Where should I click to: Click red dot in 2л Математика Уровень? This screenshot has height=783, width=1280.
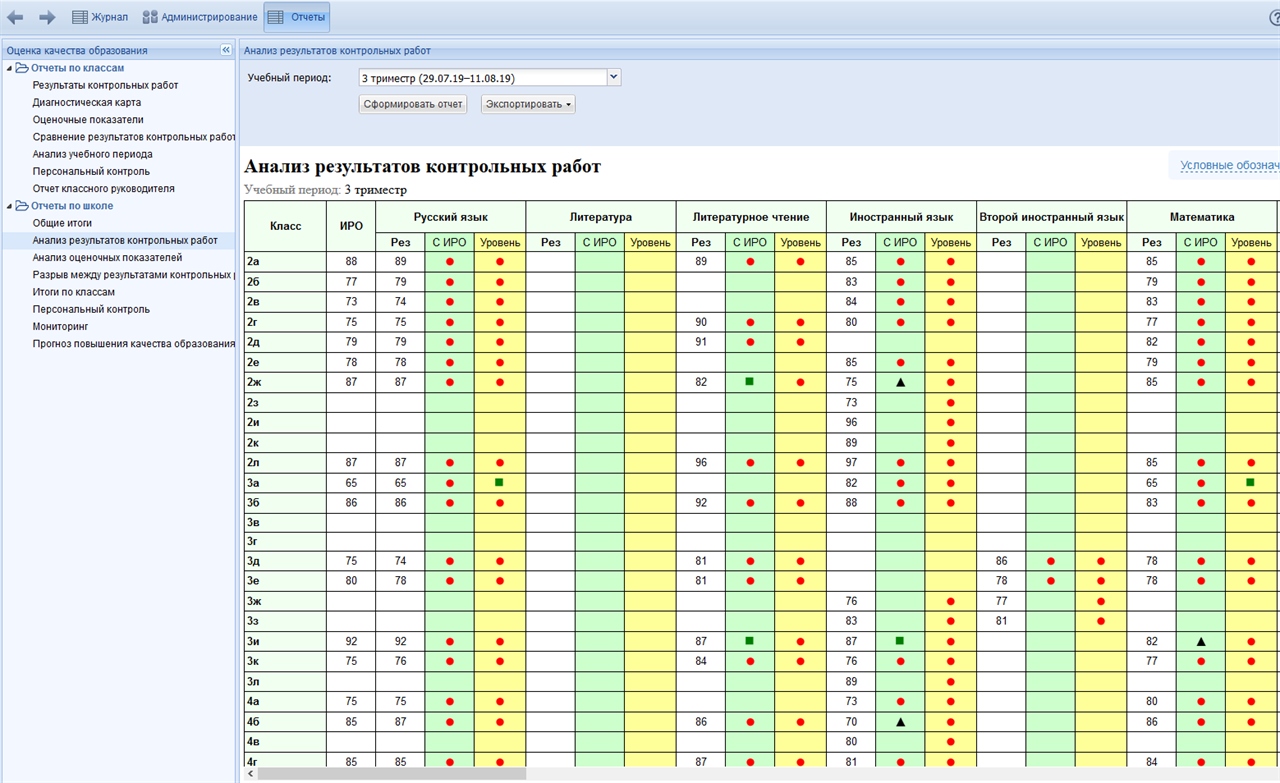(1251, 463)
